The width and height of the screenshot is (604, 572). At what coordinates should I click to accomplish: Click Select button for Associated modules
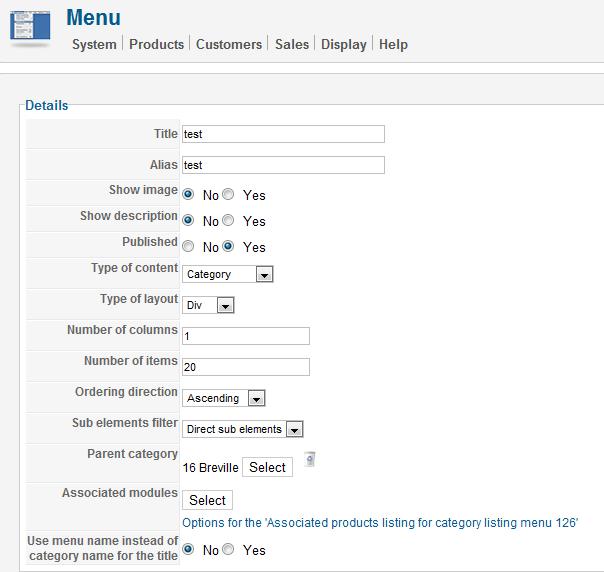pos(207,500)
